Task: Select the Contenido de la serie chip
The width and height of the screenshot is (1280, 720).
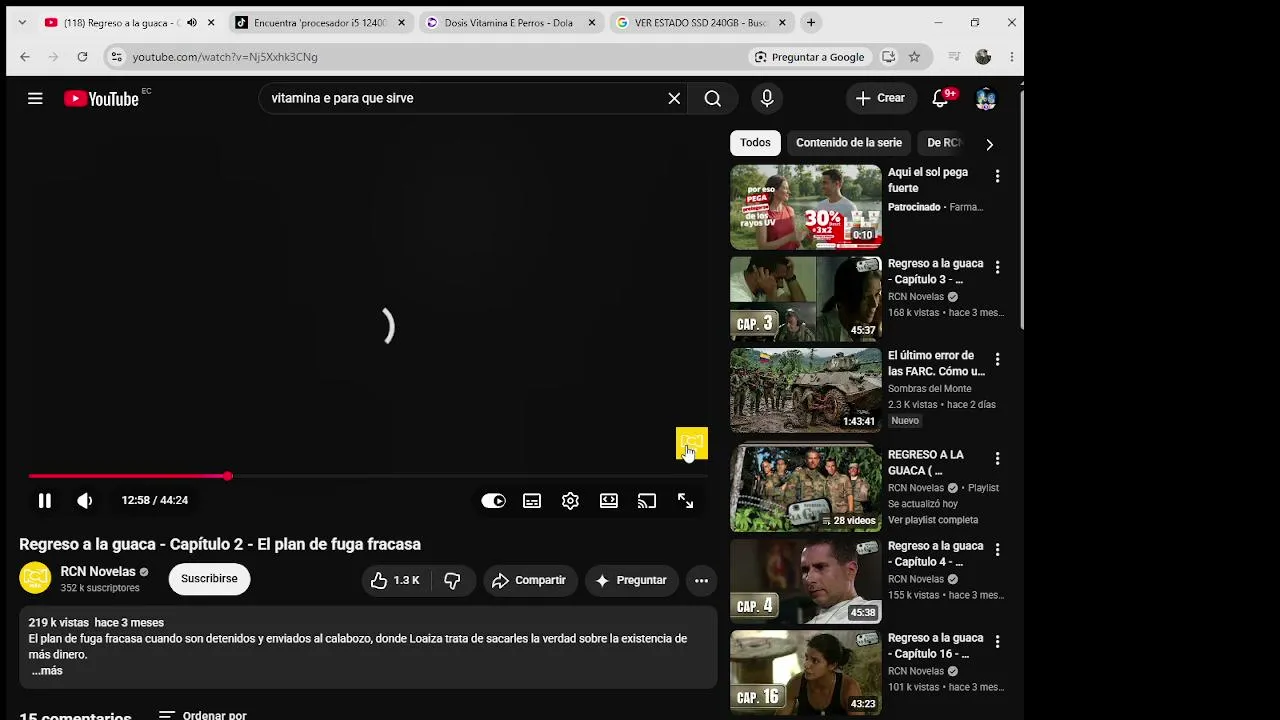Action: pyautogui.click(x=849, y=143)
